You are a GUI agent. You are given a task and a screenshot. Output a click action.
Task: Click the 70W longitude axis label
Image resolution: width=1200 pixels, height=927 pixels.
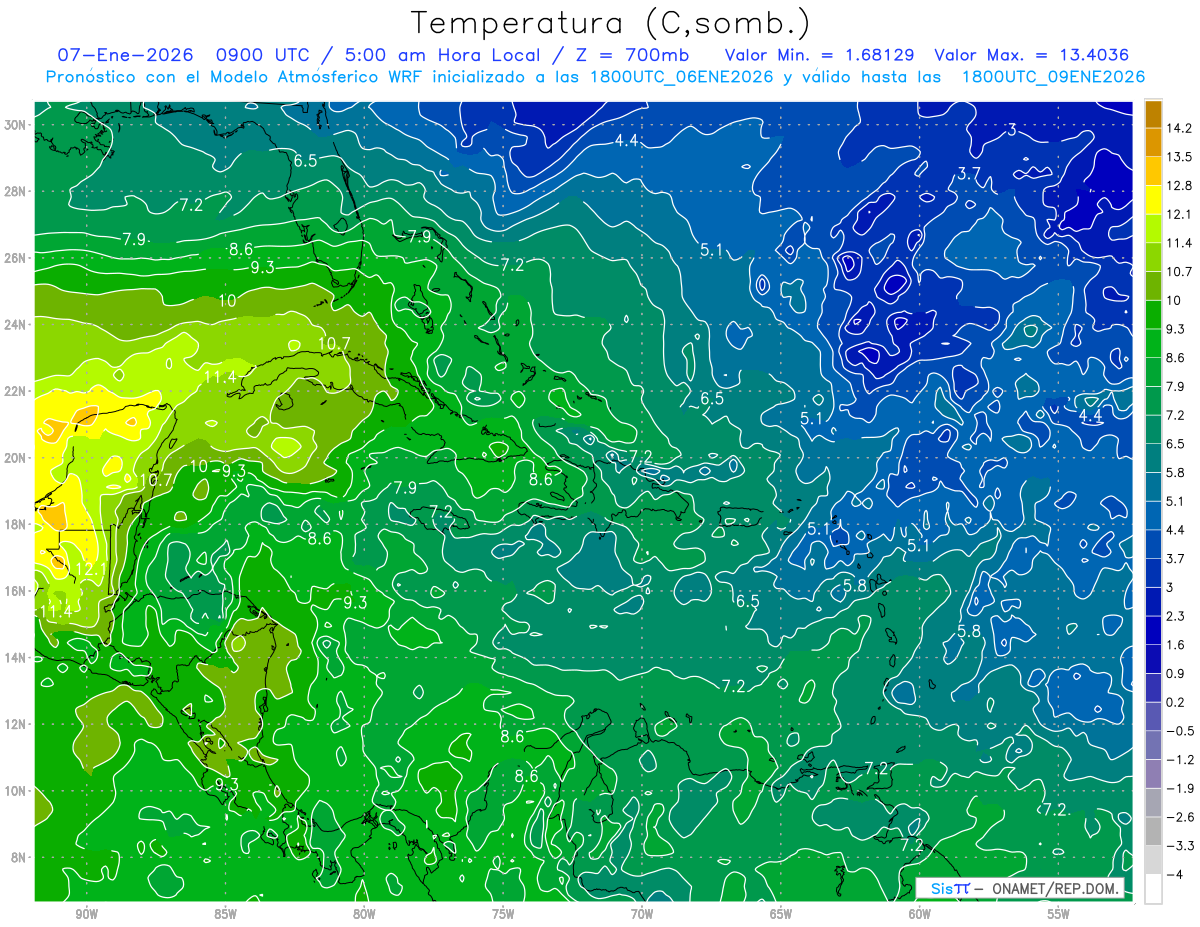(642, 913)
